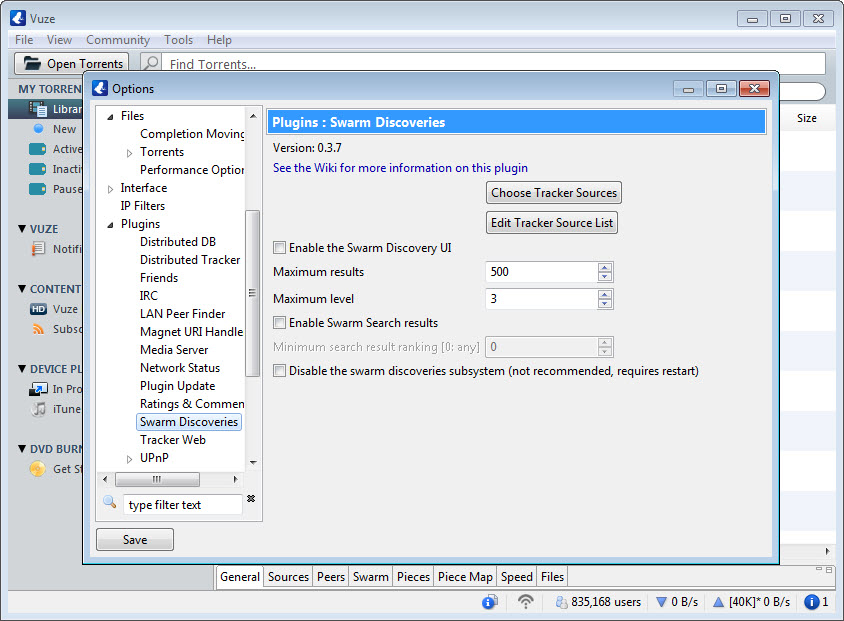Click the tree vertical scrollbar thumb
The image size is (844, 621).
(x=252, y=293)
